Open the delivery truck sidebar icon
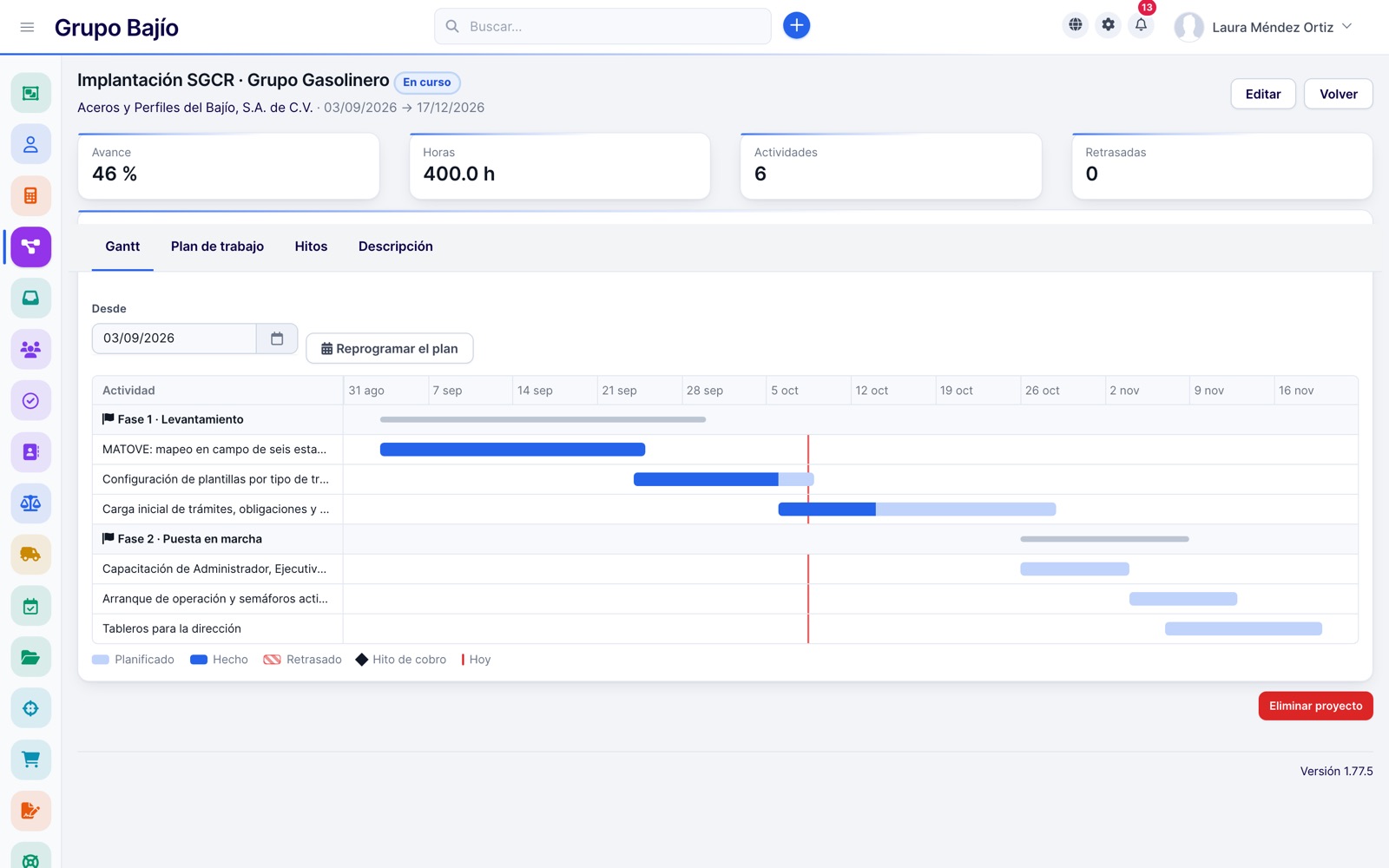1389x868 pixels. 30,554
